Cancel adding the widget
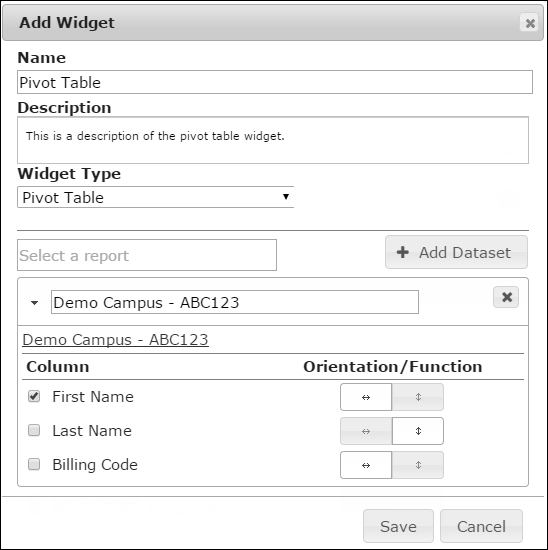 (481, 526)
